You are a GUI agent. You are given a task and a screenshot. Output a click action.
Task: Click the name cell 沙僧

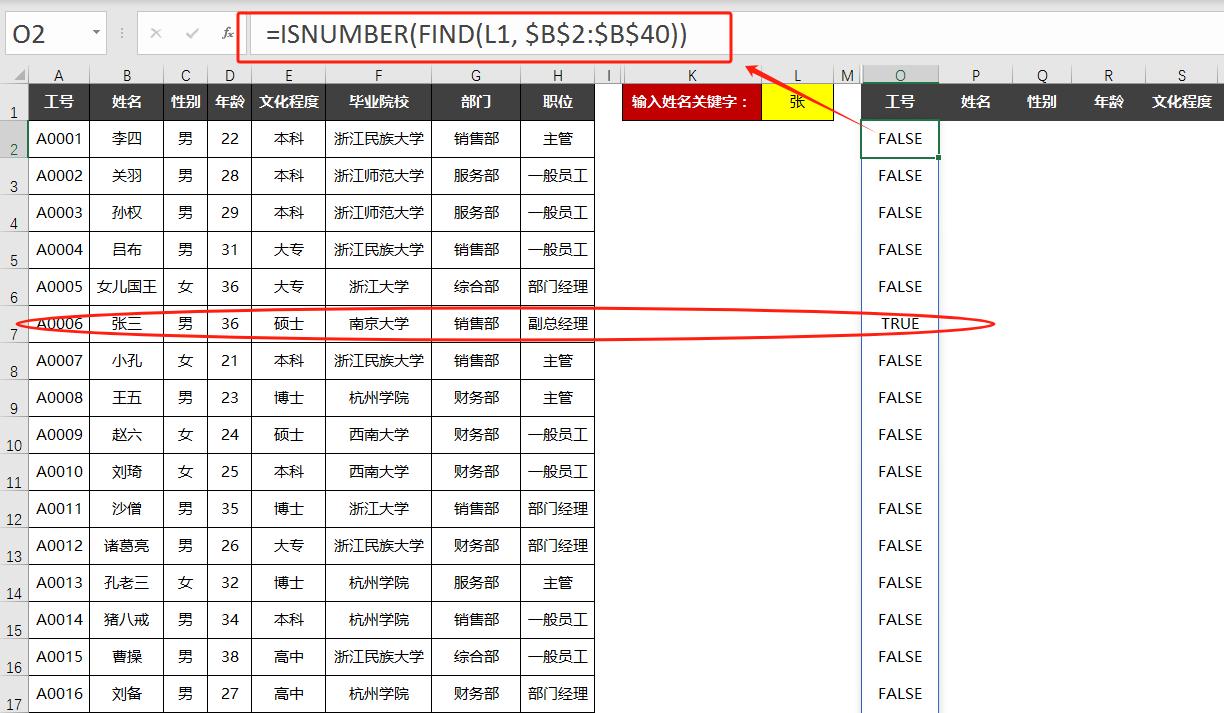coord(127,509)
